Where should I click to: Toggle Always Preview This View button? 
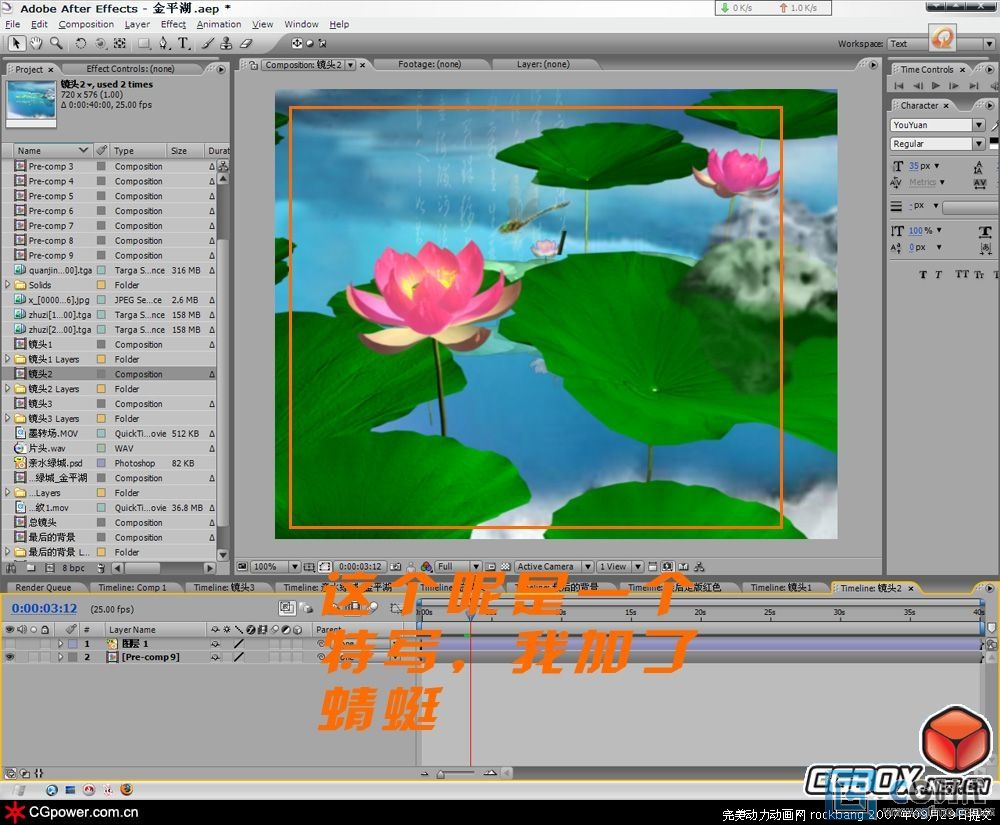[242, 566]
